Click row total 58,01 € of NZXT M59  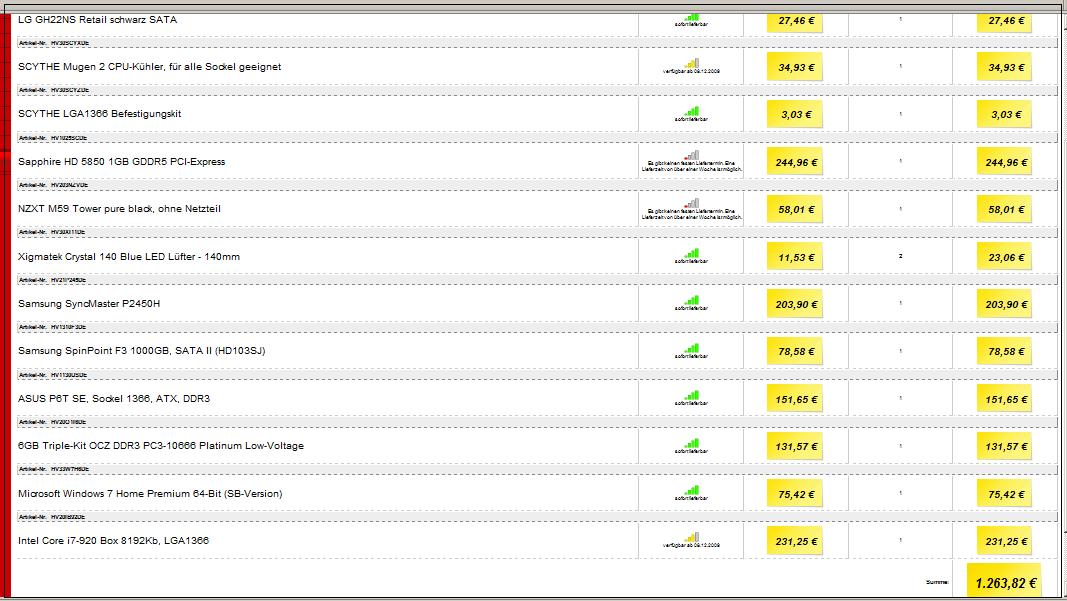(x=1004, y=210)
